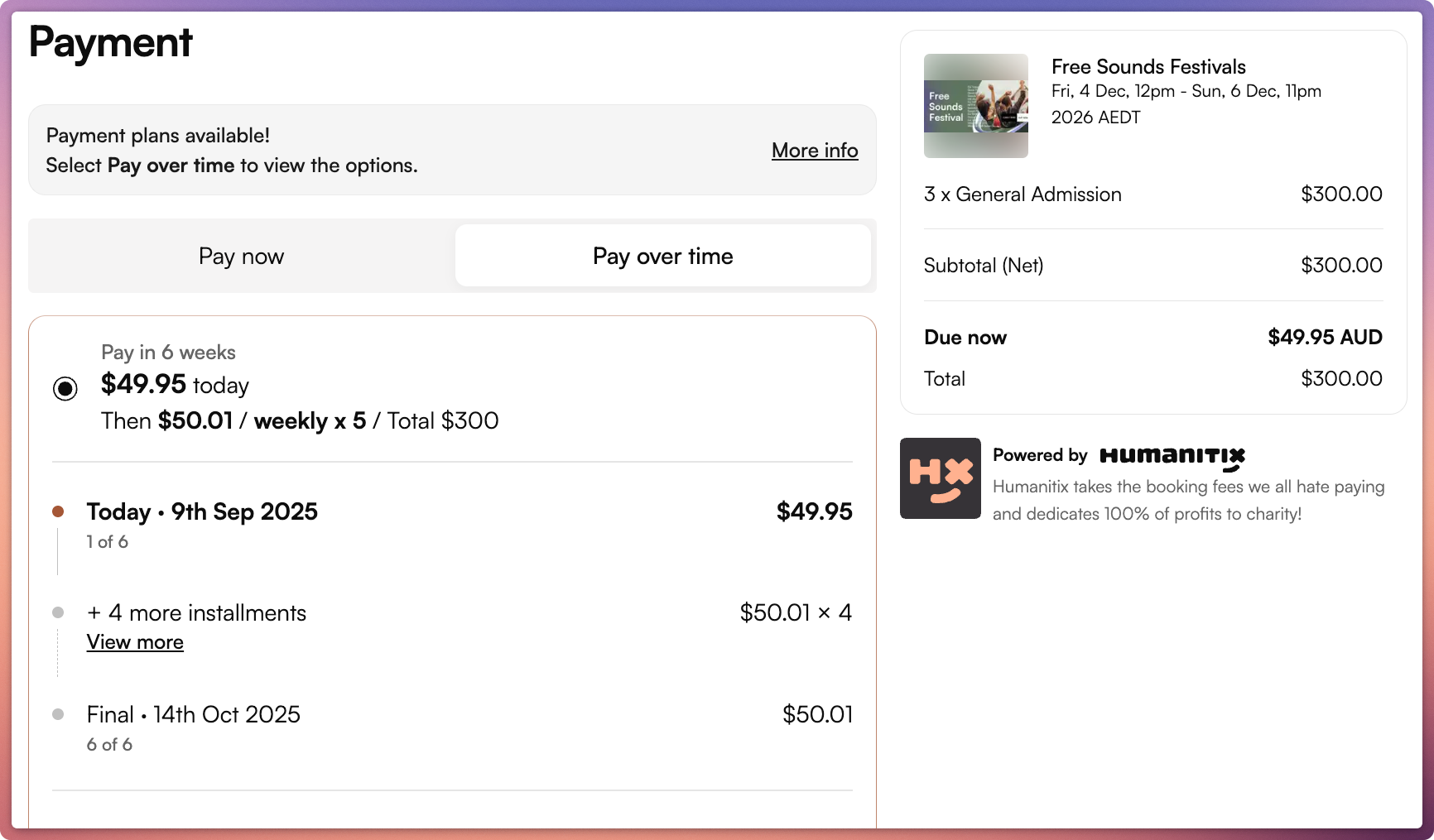Click the Payment page heading
This screenshot has height=840, width=1434.
point(110,43)
